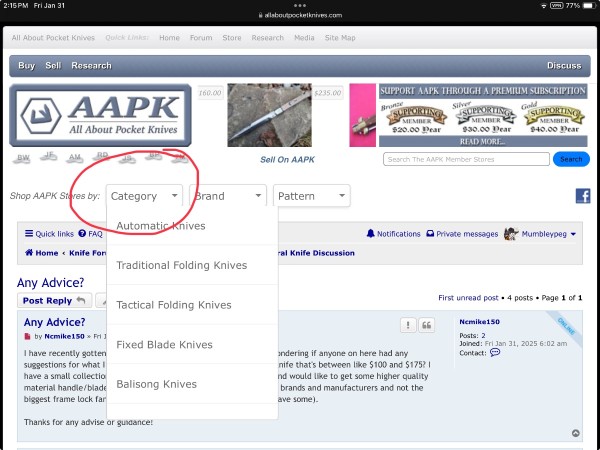Choose Tactical Folding Knives category
Image resolution: width=600 pixels, height=450 pixels.
(x=192, y=305)
